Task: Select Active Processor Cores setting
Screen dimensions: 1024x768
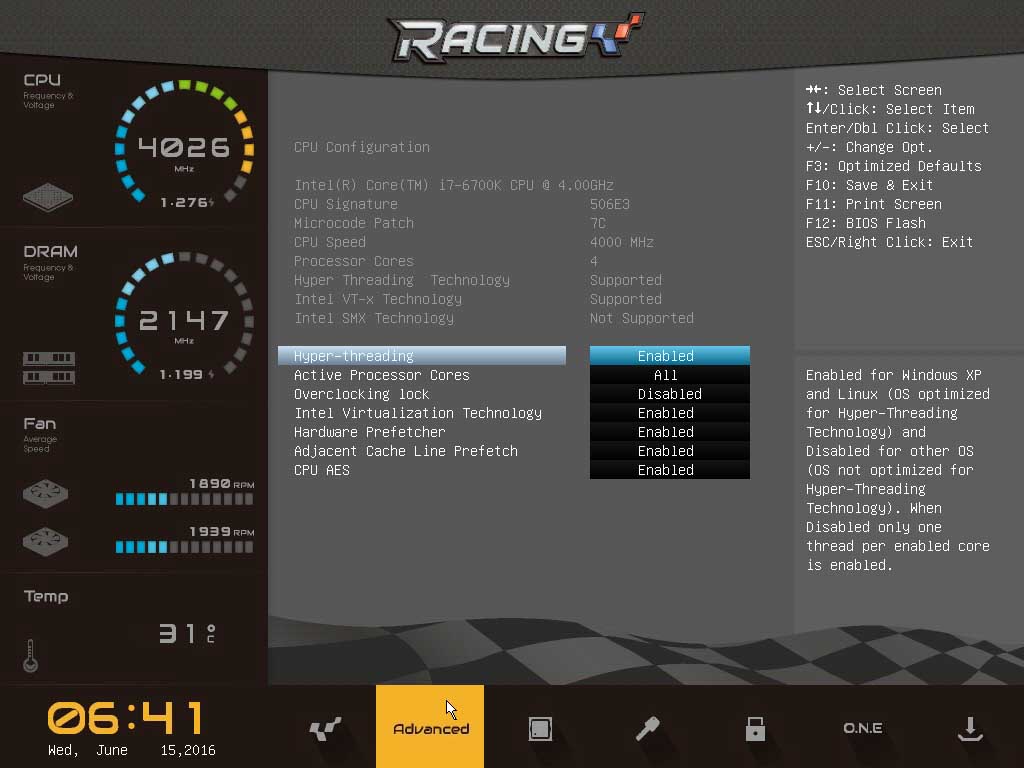Action: 381,375
